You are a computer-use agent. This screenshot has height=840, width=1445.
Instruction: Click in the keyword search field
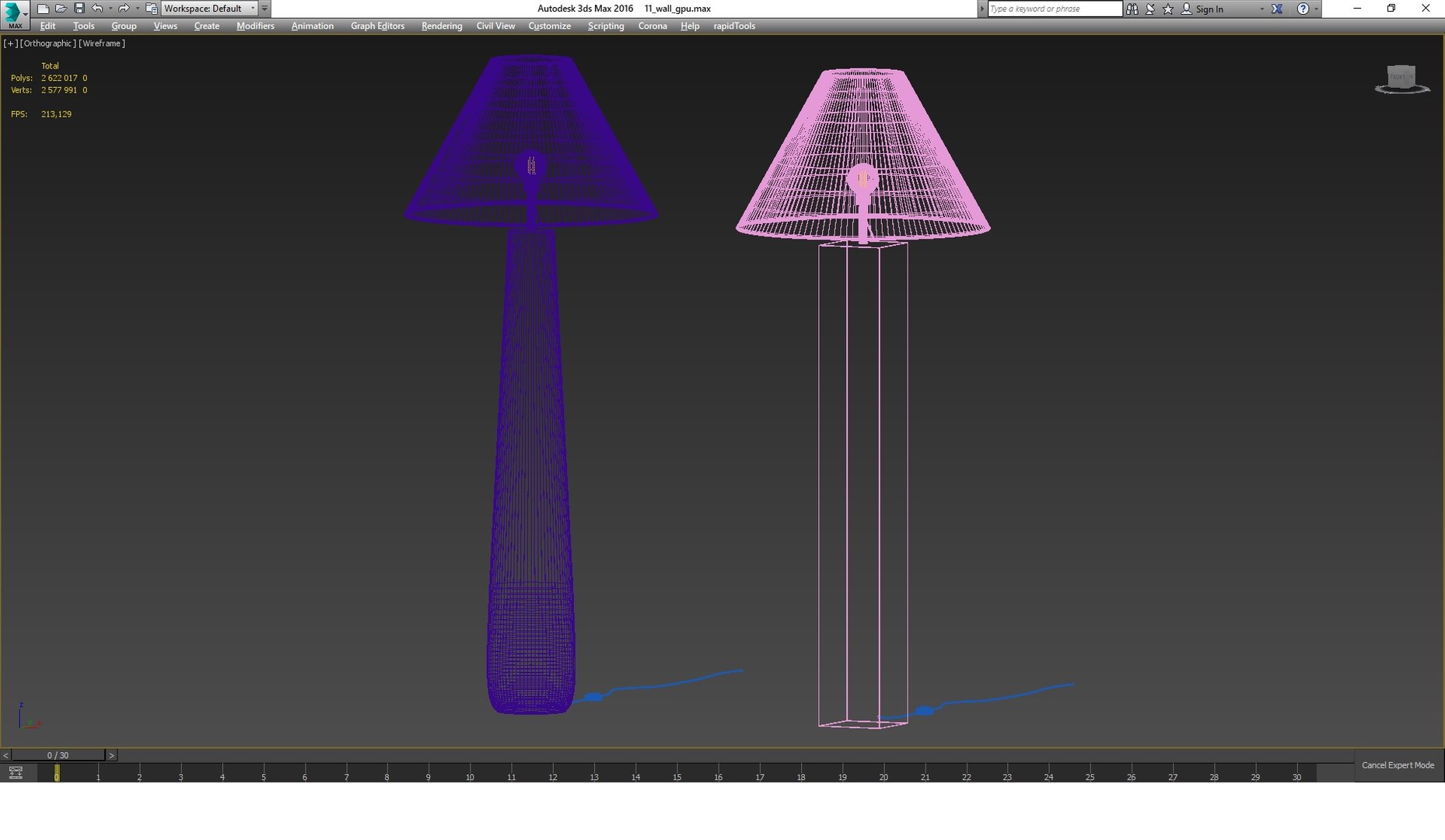[1055, 9]
